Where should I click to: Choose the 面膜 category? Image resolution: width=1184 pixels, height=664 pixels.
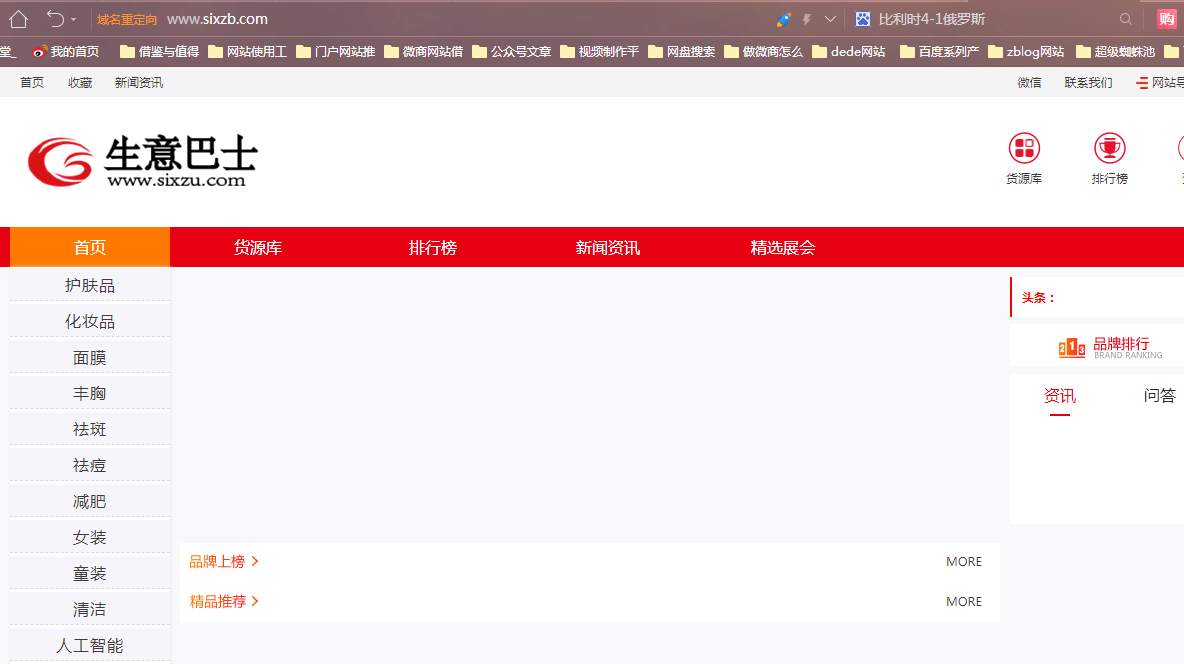pos(90,357)
